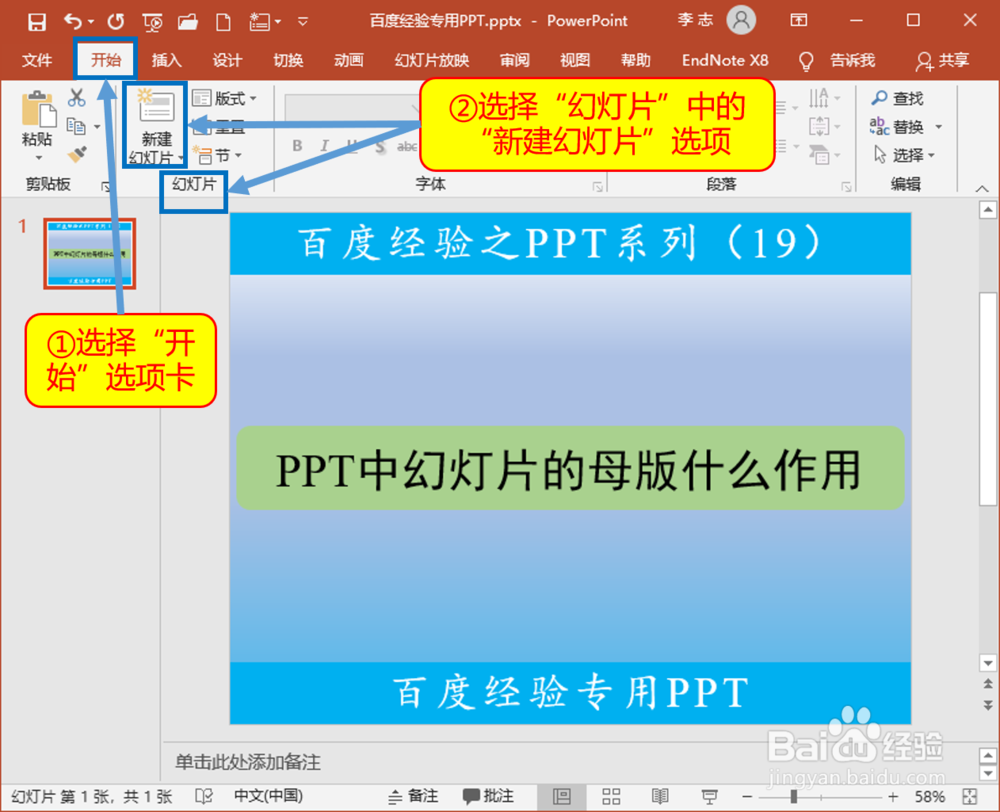Screen dimensions: 1000x812
Task: Click the spell check icon in status bar
Action: pos(204,796)
